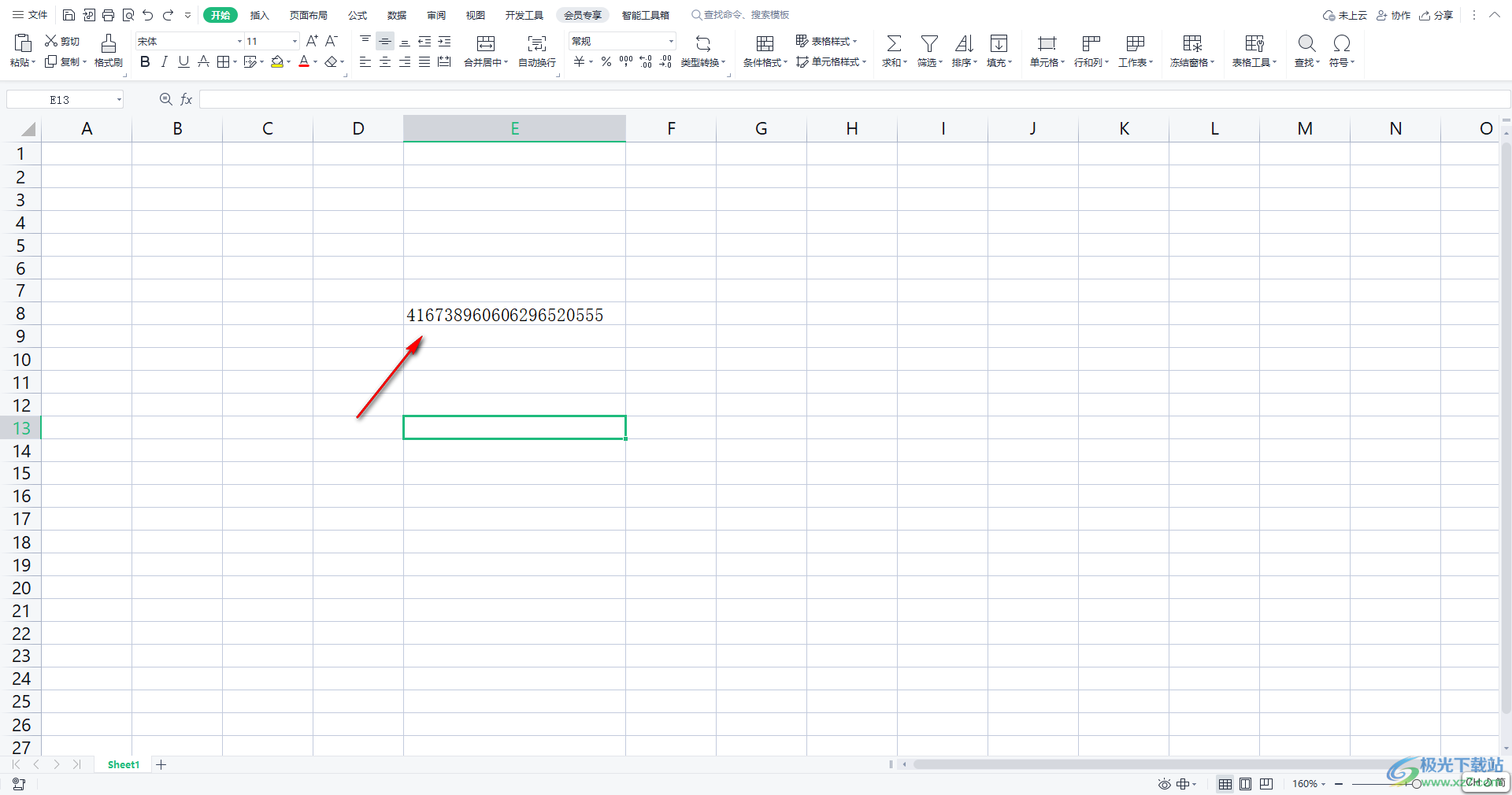Open Conditional Formatting (条件格式) icon

(765, 43)
